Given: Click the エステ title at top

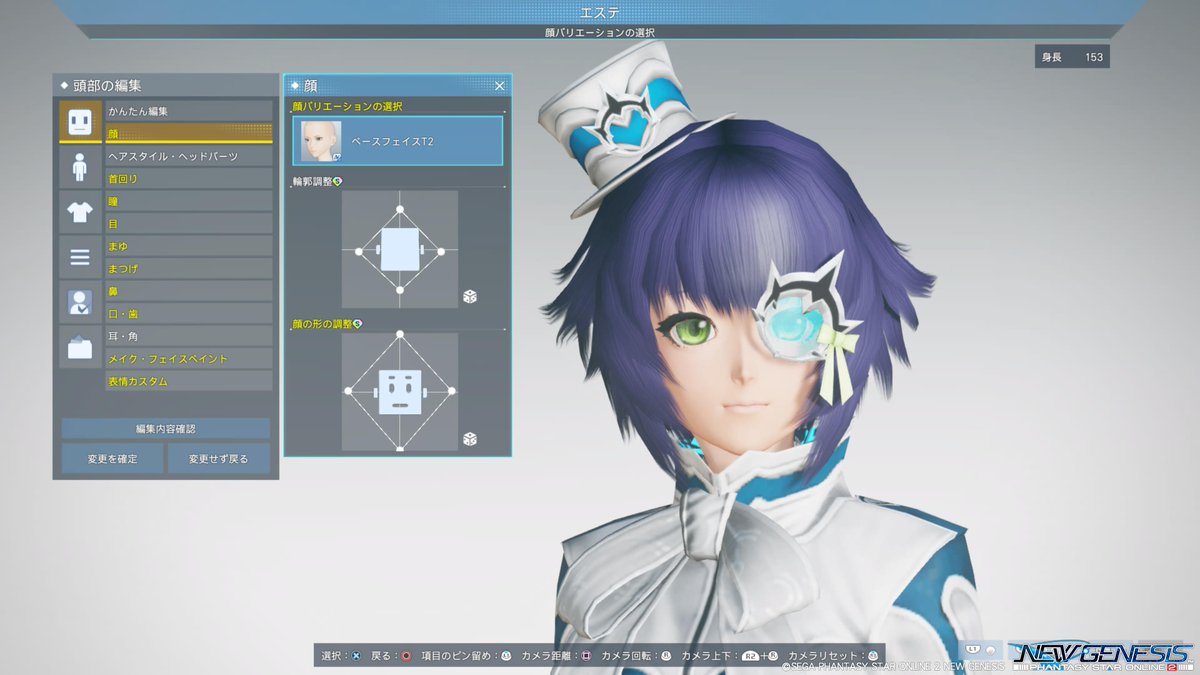Looking at the screenshot, I should coord(599,13).
